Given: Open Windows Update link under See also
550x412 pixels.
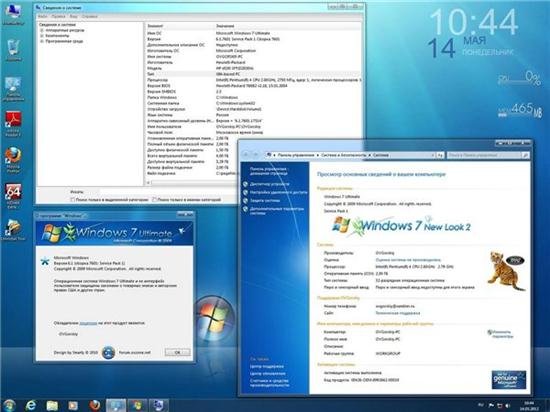Looking at the screenshot, I should point(267,373).
